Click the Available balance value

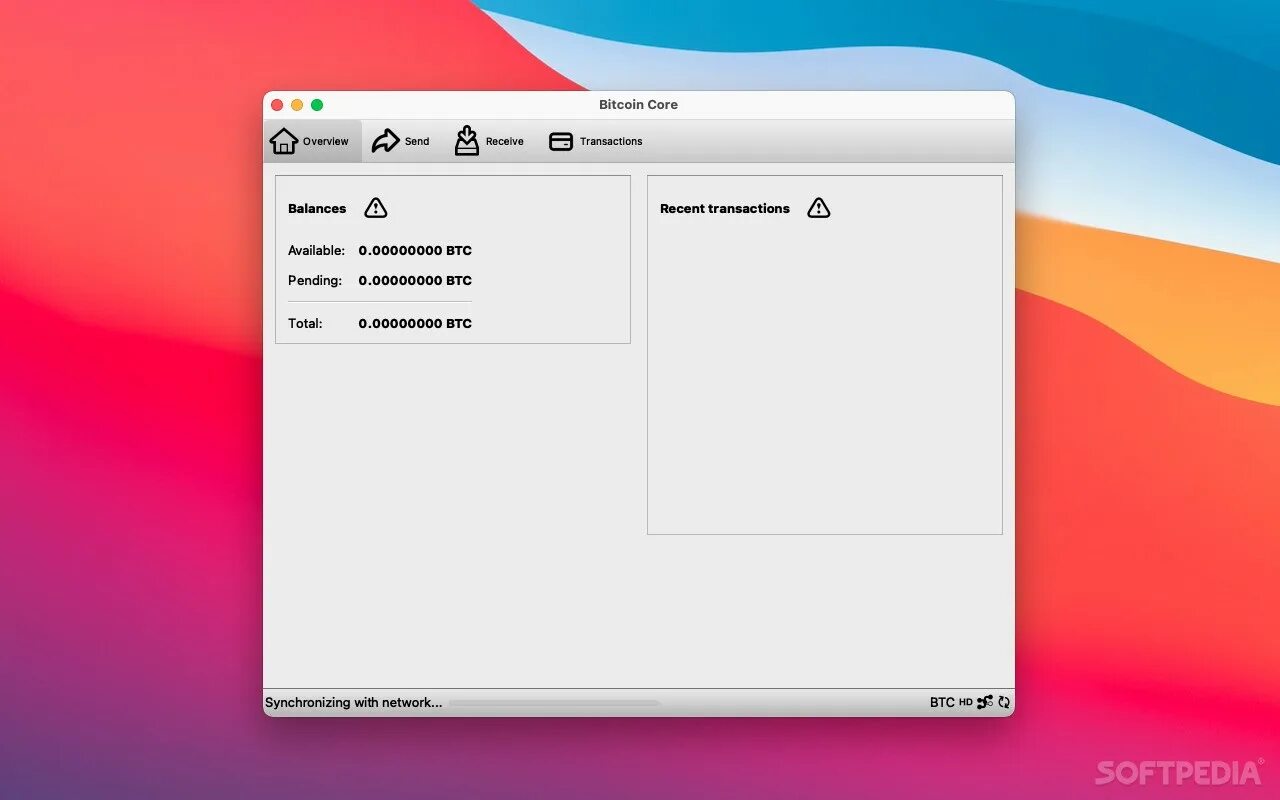click(x=415, y=250)
